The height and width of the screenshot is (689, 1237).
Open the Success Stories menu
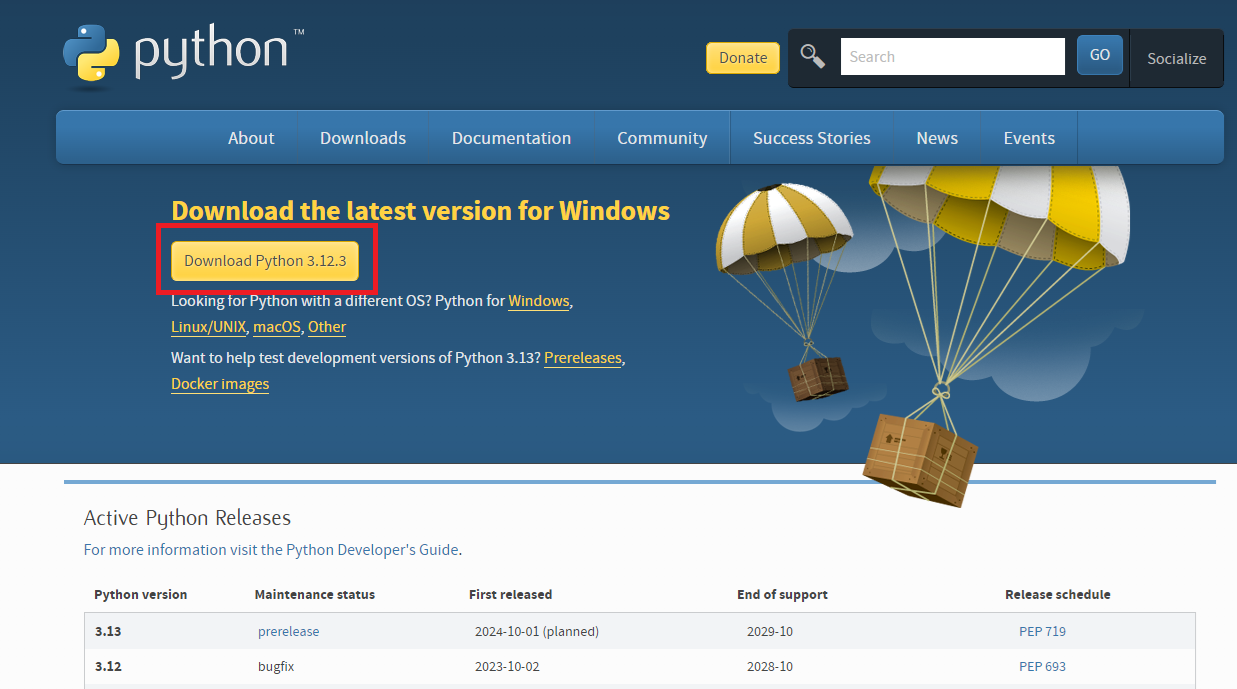coord(812,138)
